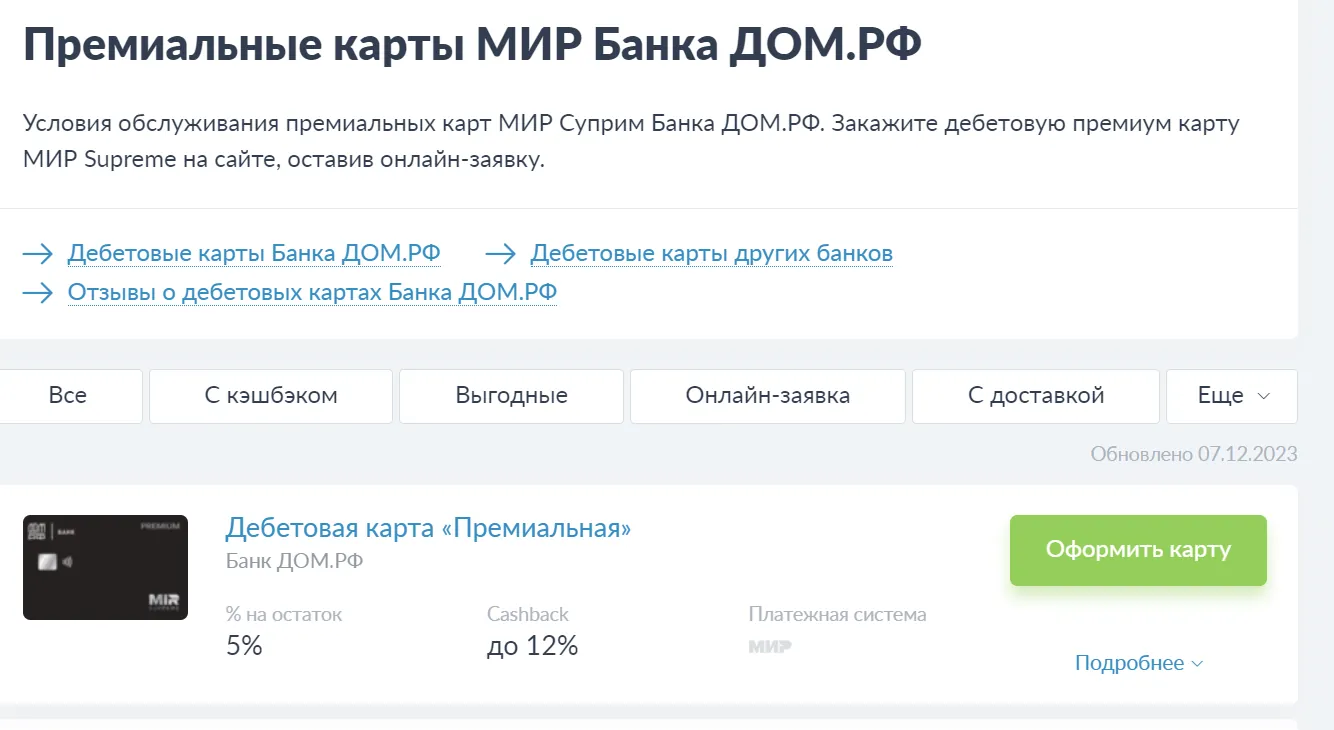Expand the «Еще» filter dropdown
Image resolution: width=1334 pixels, height=730 pixels.
1231,395
